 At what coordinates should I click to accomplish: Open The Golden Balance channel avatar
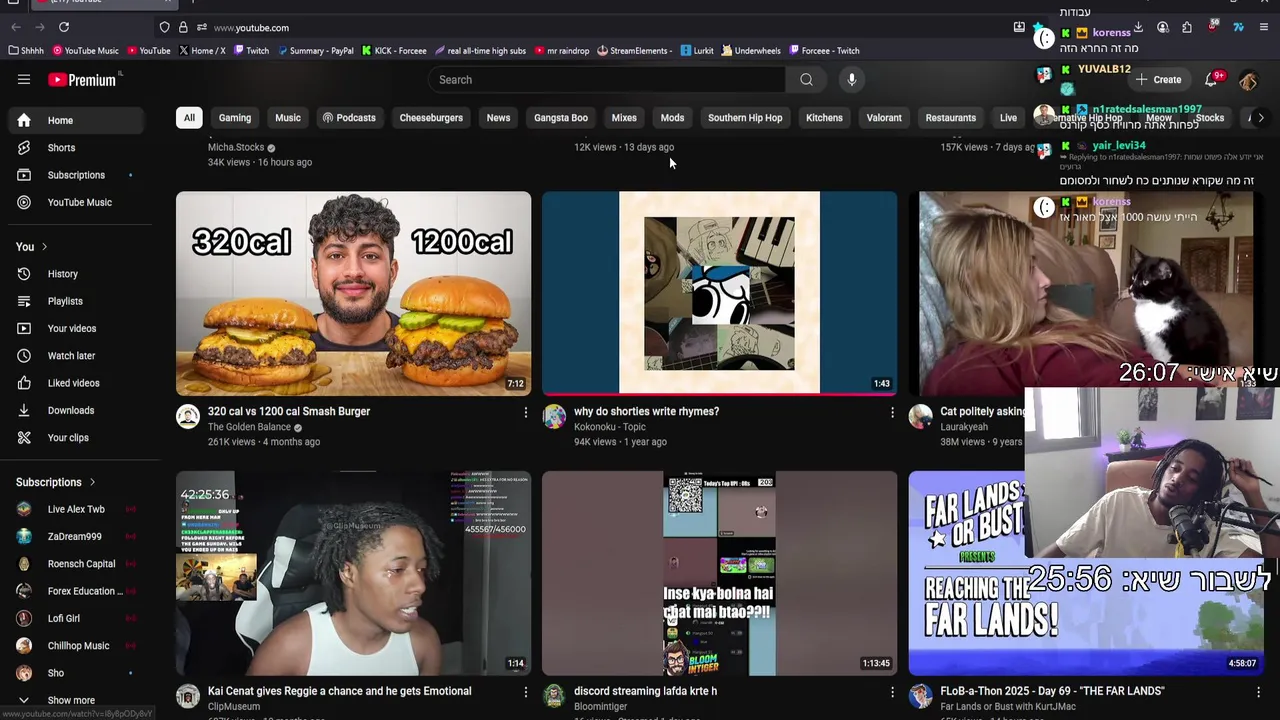point(188,416)
